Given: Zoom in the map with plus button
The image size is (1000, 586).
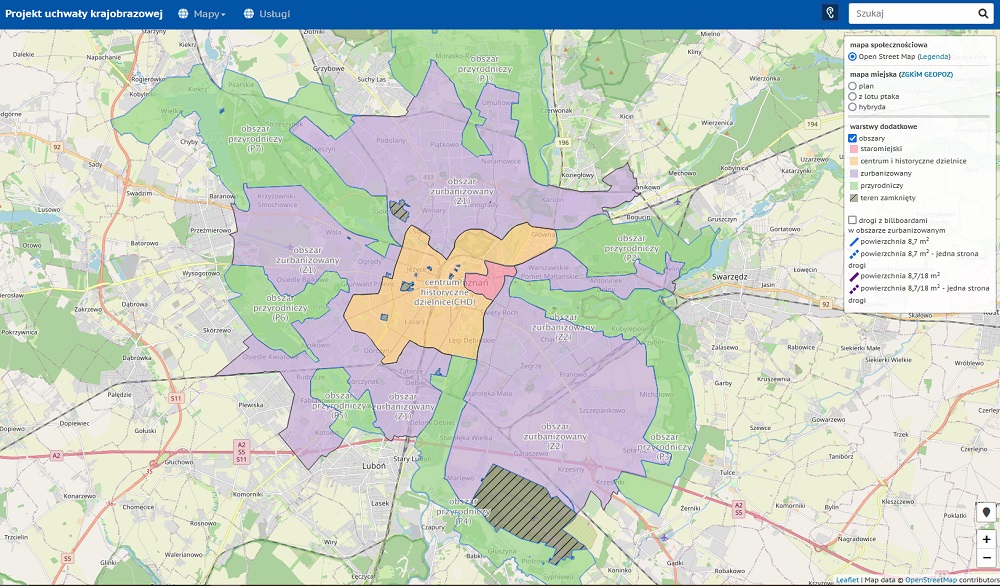Looking at the screenshot, I should pos(986,539).
